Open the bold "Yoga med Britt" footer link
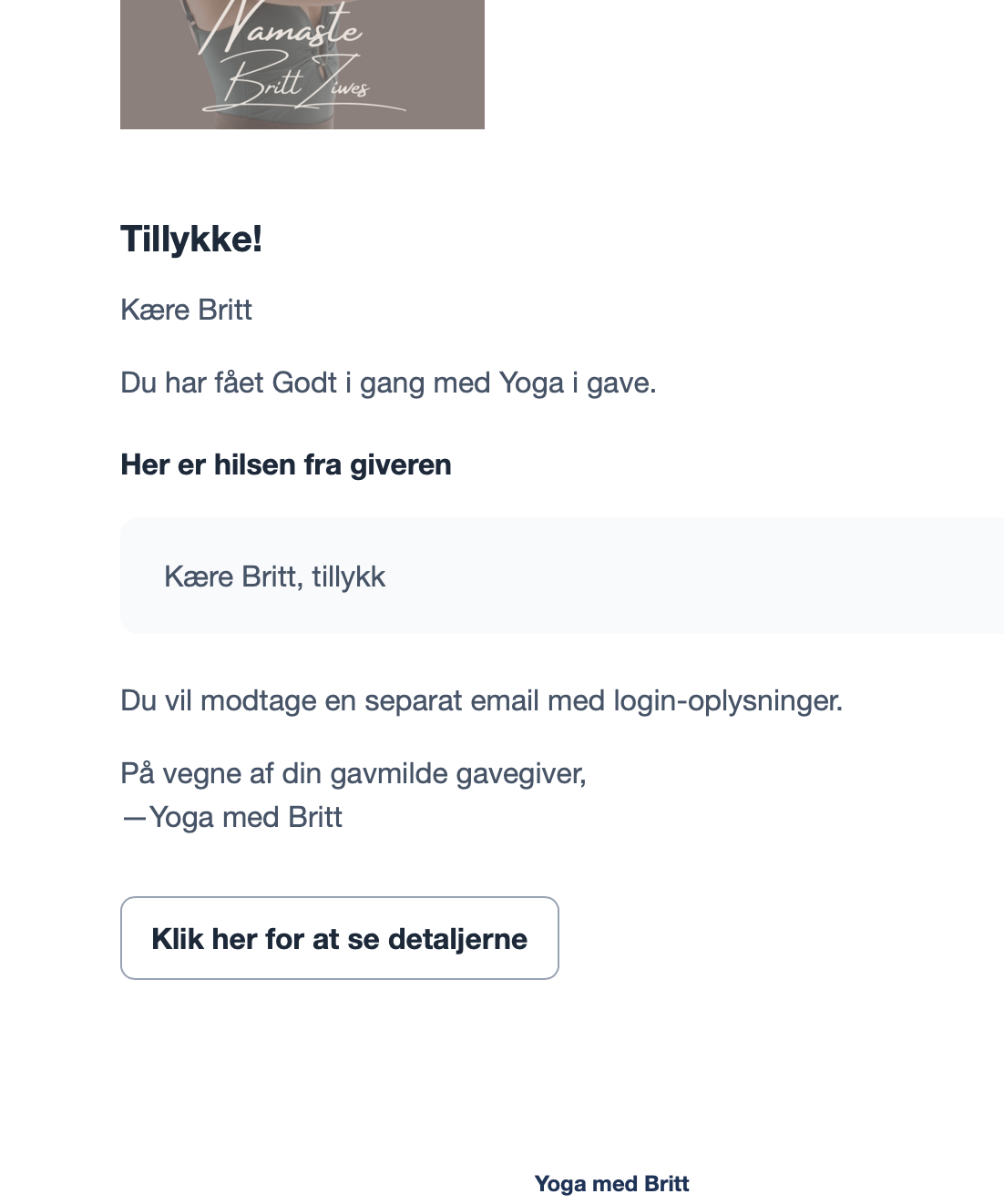This screenshot has width=1004, height=1204. (x=611, y=1183)
